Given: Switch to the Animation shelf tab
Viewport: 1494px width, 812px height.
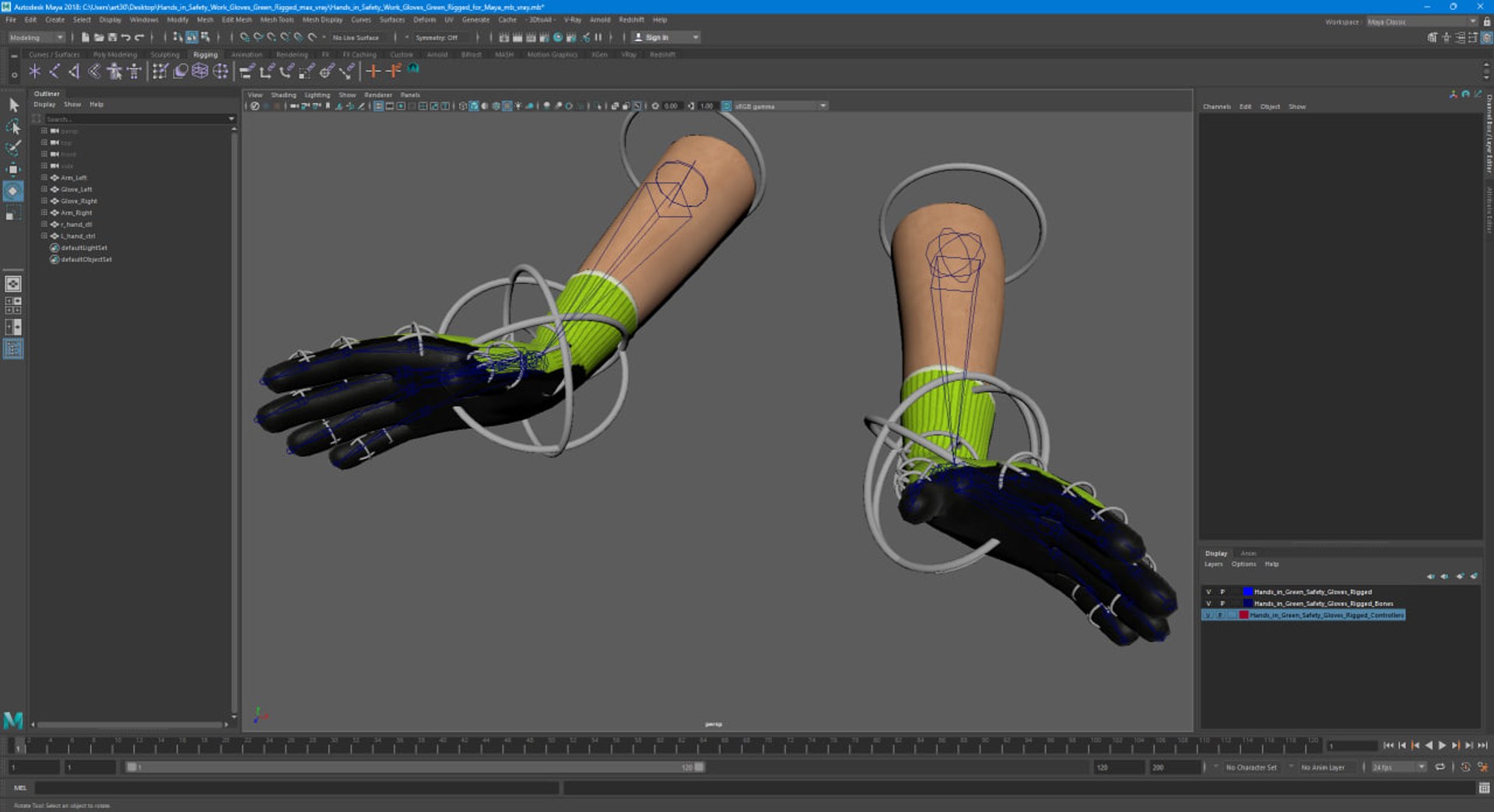Looking at the screenshot, I should 247,54.
